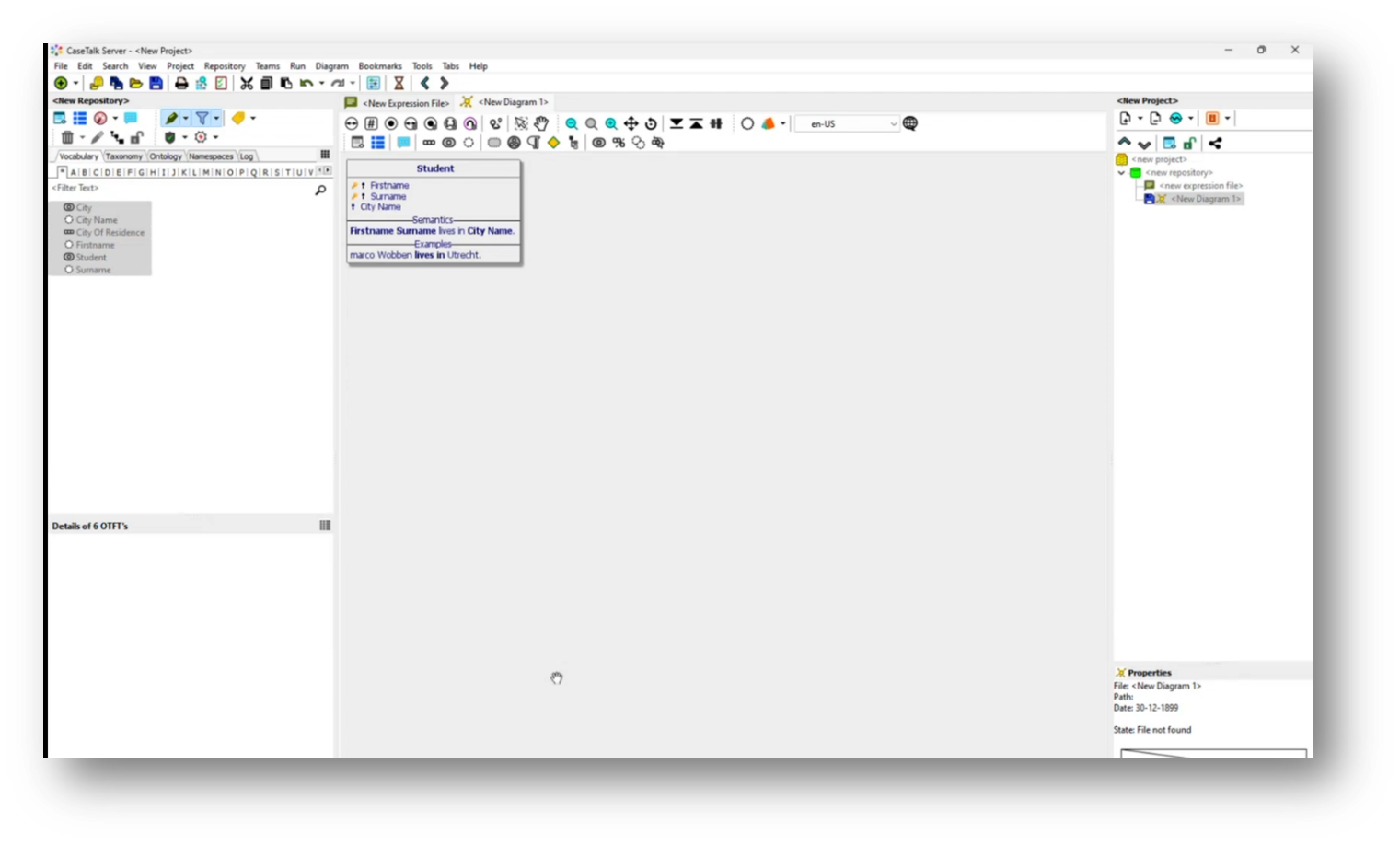1400x845 pixels.
Task: Open dropdown arrow next to yellow tag icon
Action: coord(253,118)
